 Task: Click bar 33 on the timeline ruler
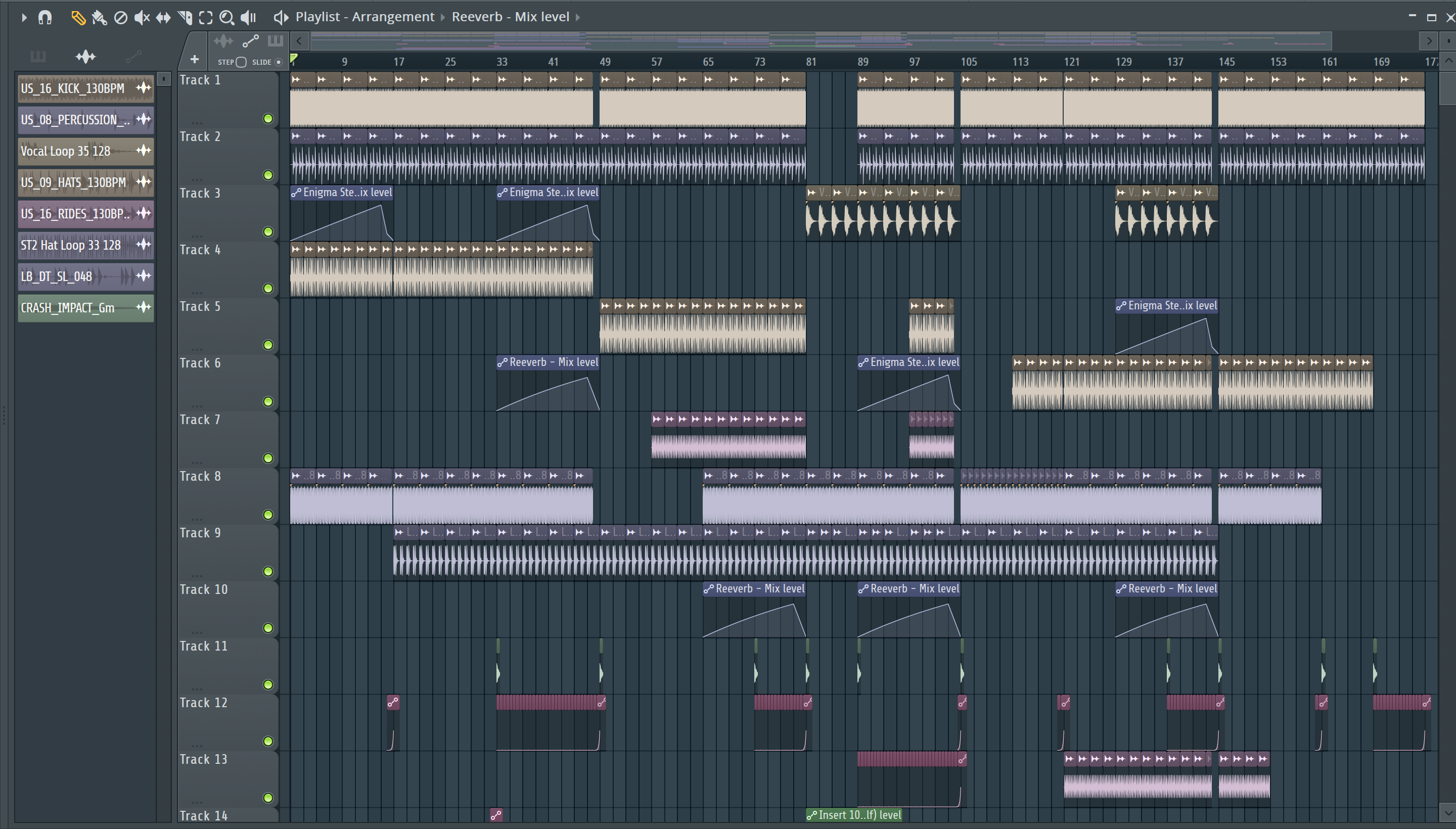pos(502,62)
